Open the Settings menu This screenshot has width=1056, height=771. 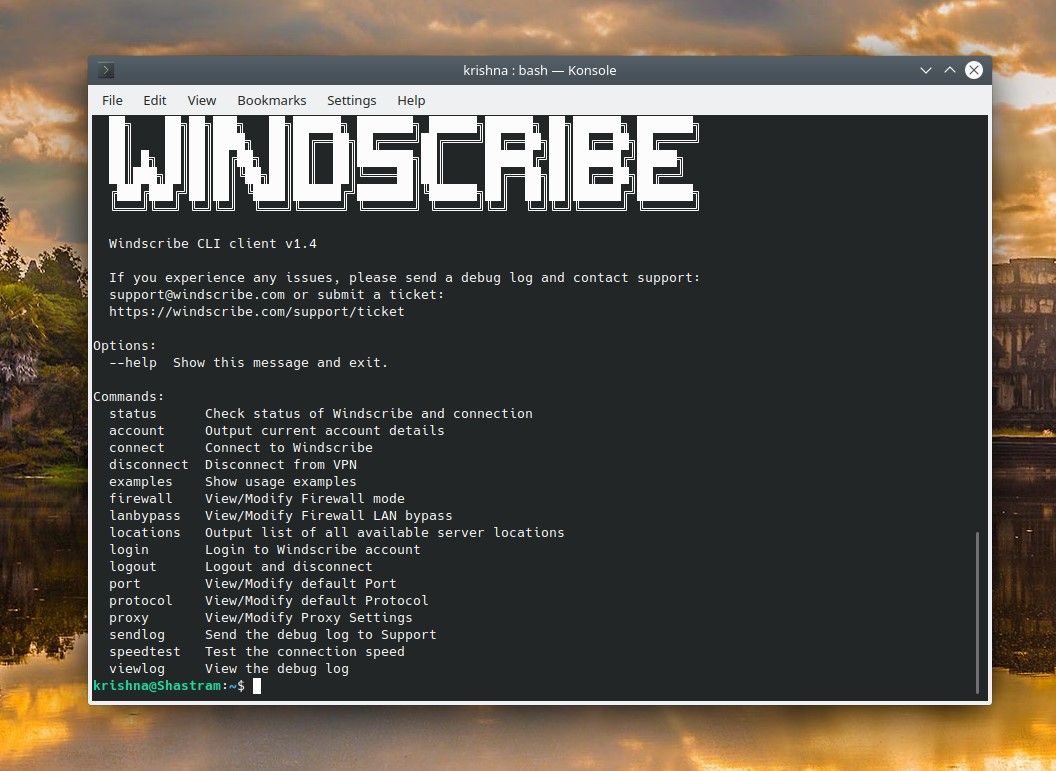(x=351, y=100)
